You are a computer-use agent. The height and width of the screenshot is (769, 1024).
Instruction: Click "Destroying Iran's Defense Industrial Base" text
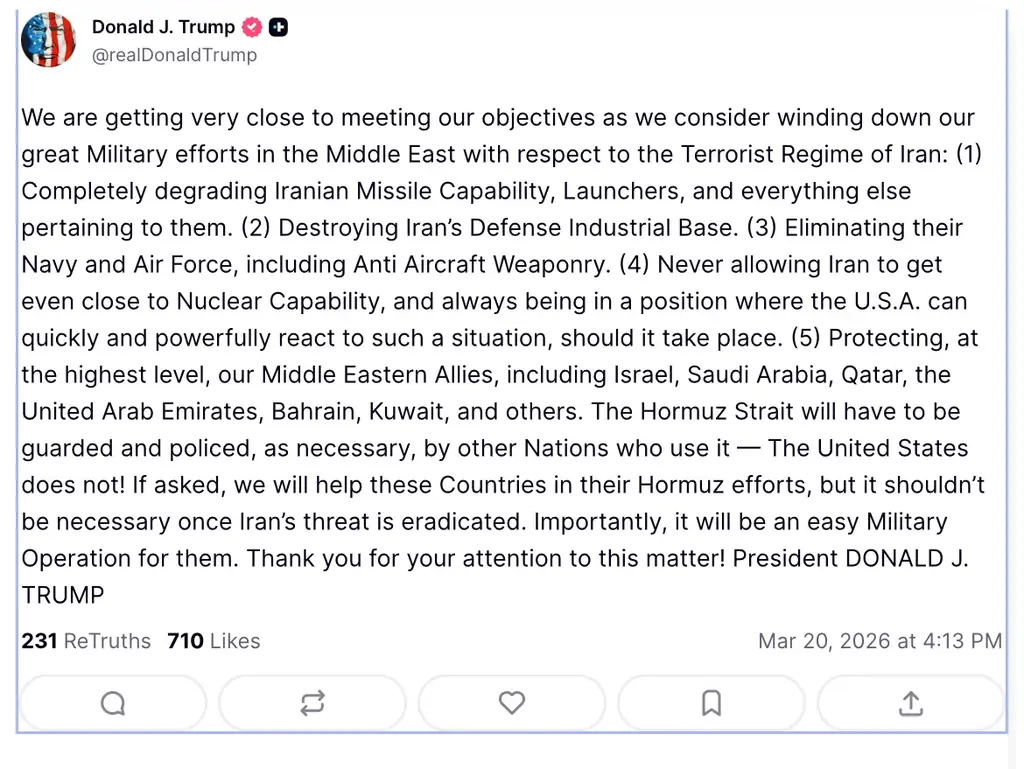click(x=506, y=228)
